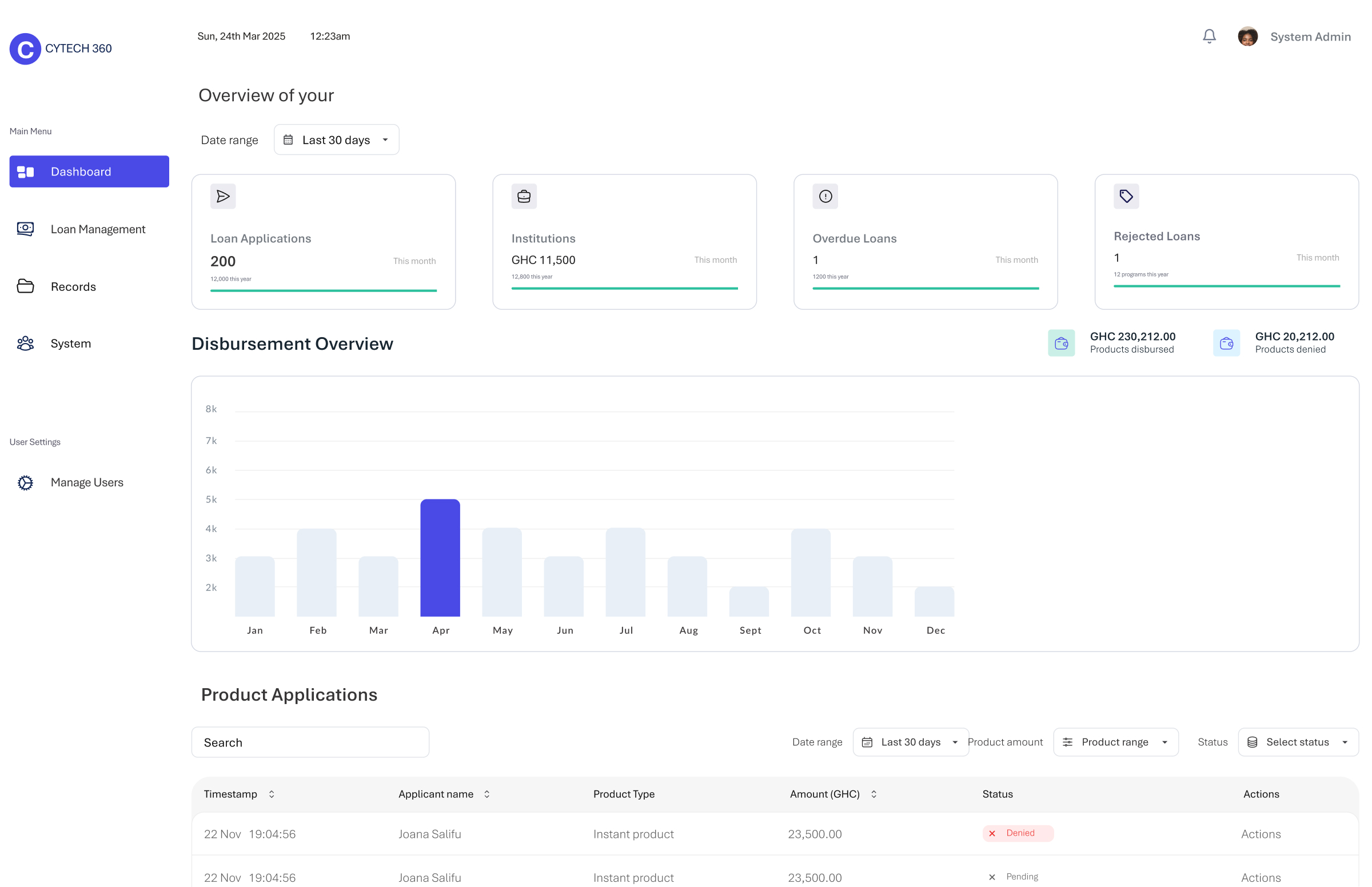Go to Records menu item
1372x887 pixels.
73,287
